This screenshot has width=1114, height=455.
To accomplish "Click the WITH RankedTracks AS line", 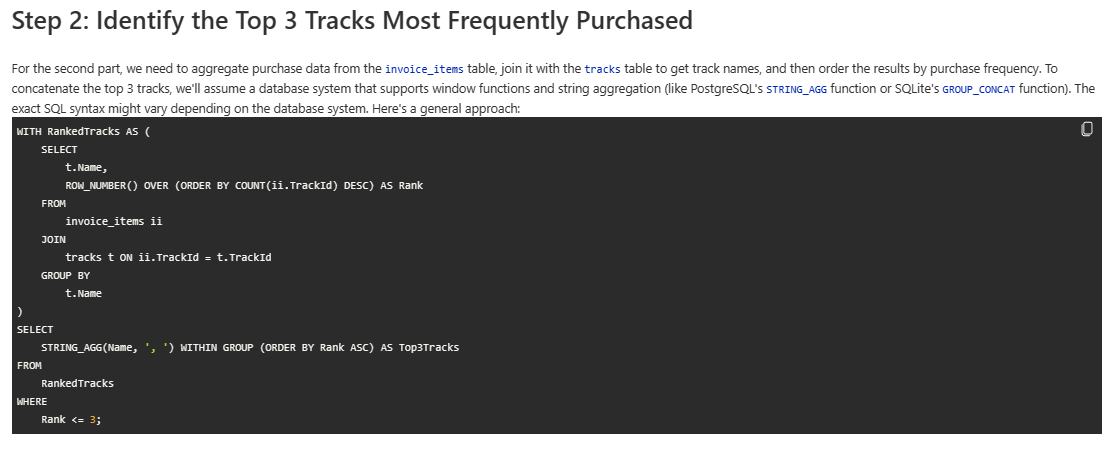I will click(x=84, y=132).
